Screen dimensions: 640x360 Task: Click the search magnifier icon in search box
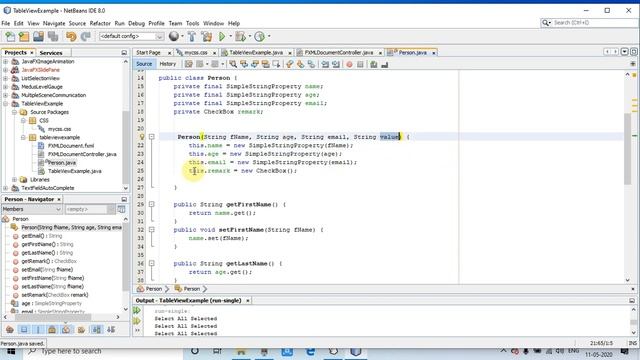click(546, 23)
